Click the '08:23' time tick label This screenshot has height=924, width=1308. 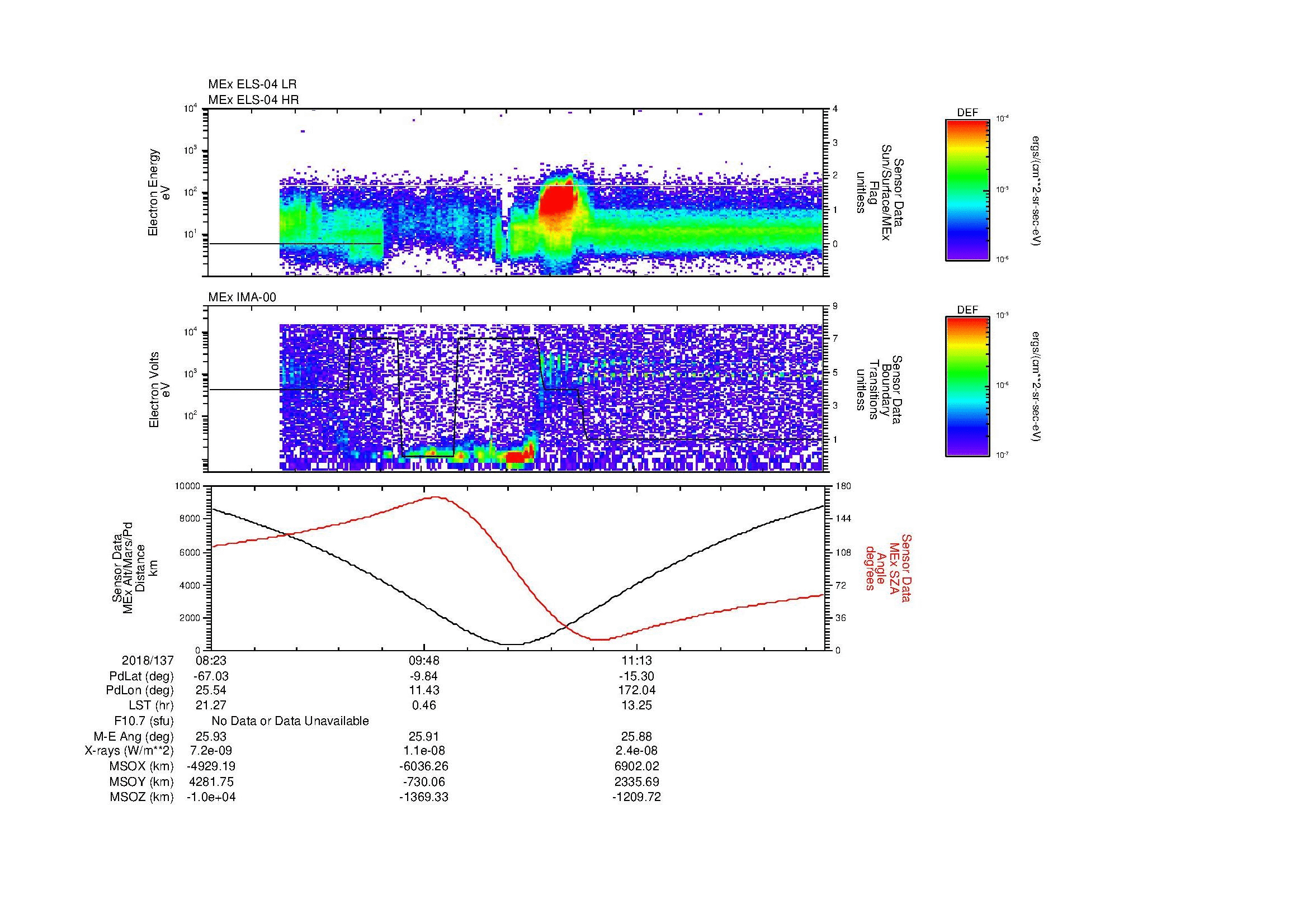[211, 660]
